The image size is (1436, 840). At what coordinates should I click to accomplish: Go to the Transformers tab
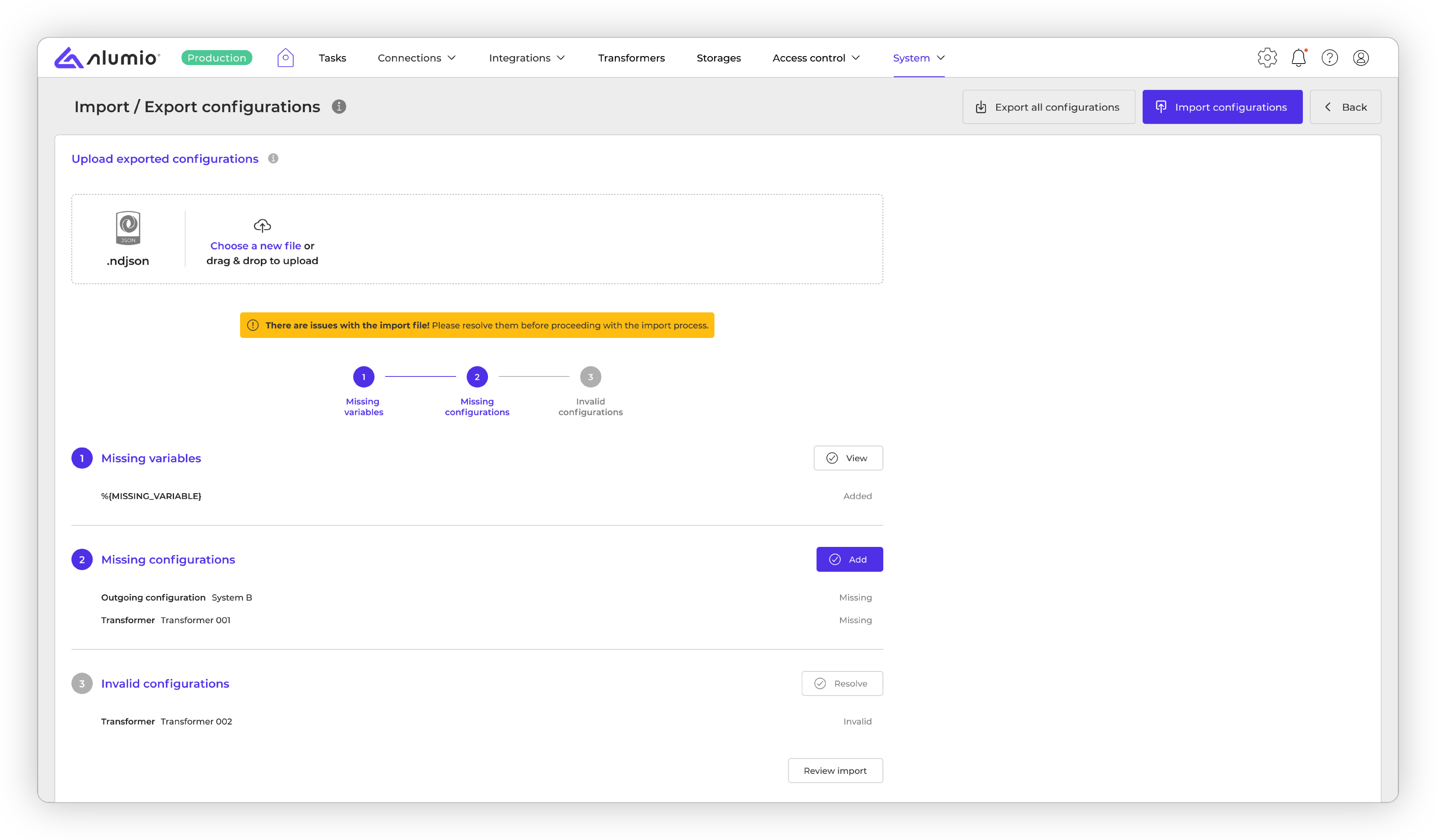coord(631,58)
